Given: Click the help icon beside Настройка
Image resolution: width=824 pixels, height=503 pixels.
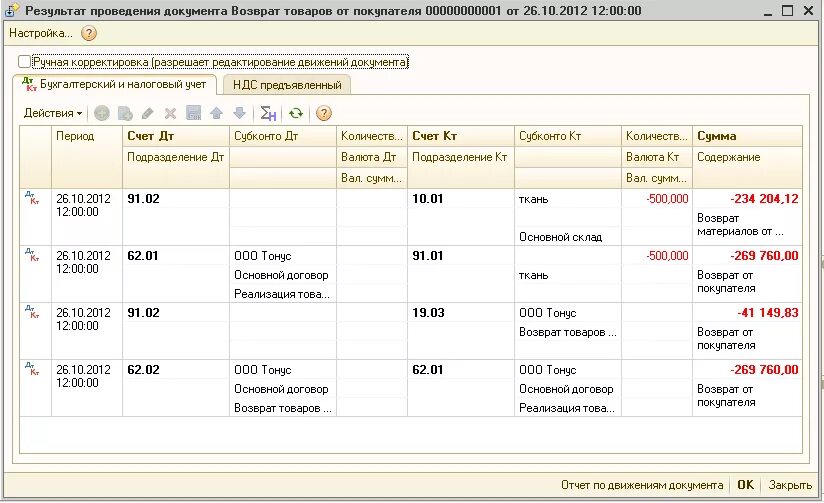Looking at the screenshot, I should (89, 34).
